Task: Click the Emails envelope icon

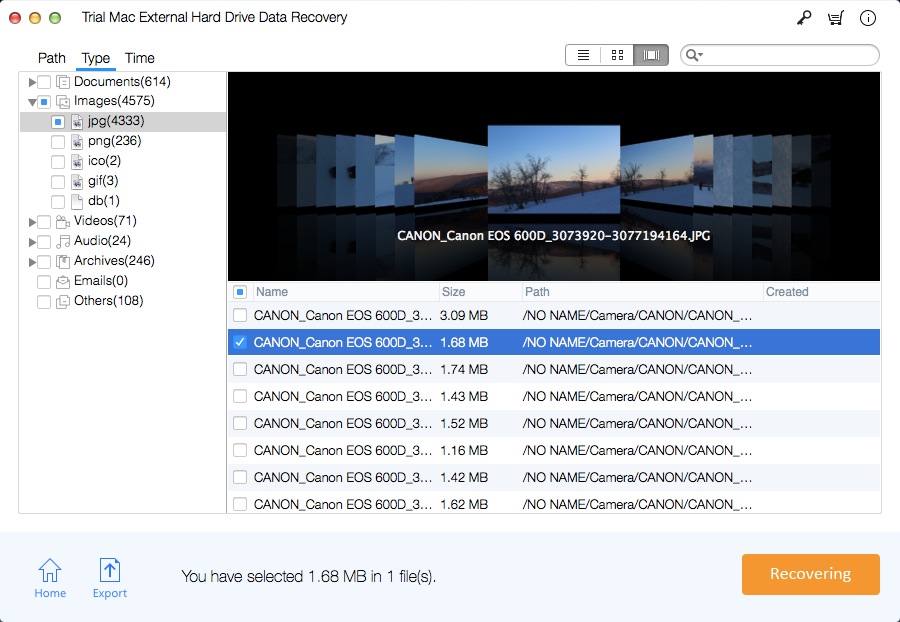Action: click(63, 282)
